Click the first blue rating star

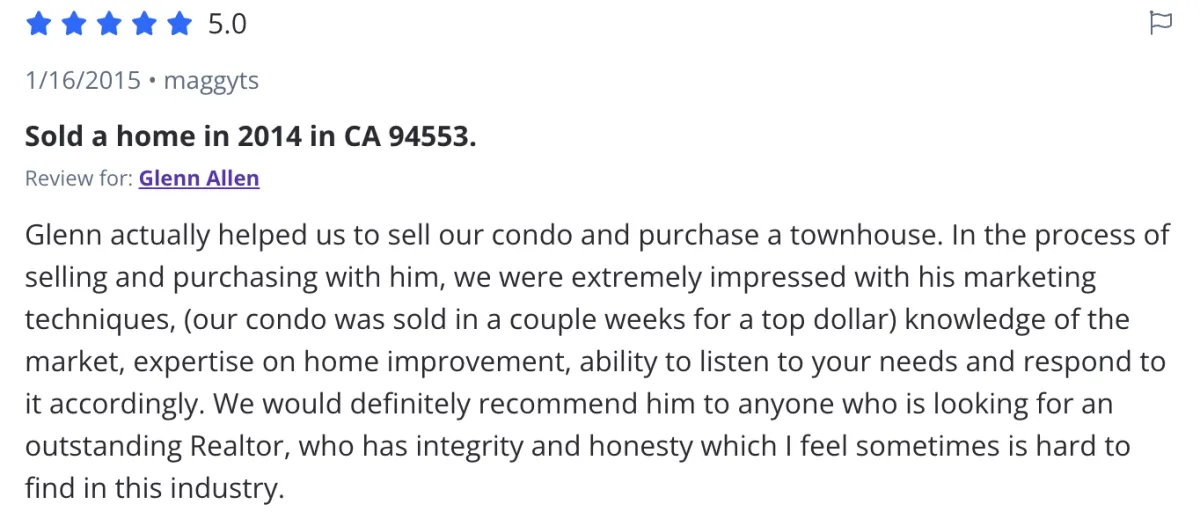[x=38, y=24]
